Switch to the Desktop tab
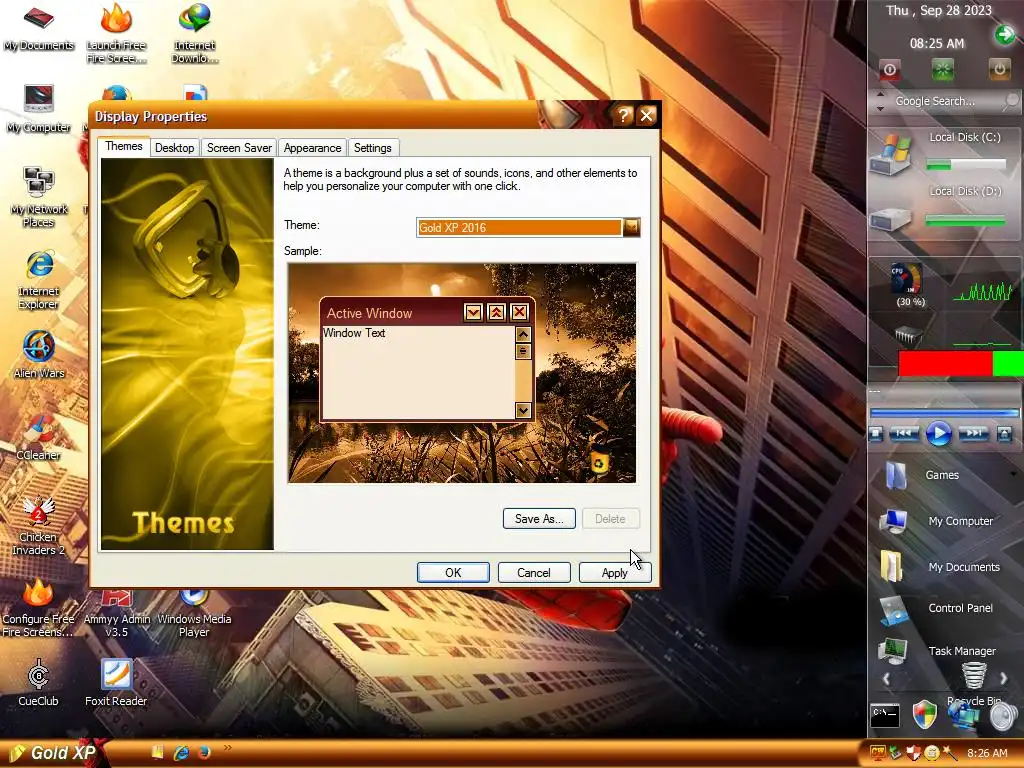Screen dimensions: 1024x768 pyautogui.click(x=174, y=148)
